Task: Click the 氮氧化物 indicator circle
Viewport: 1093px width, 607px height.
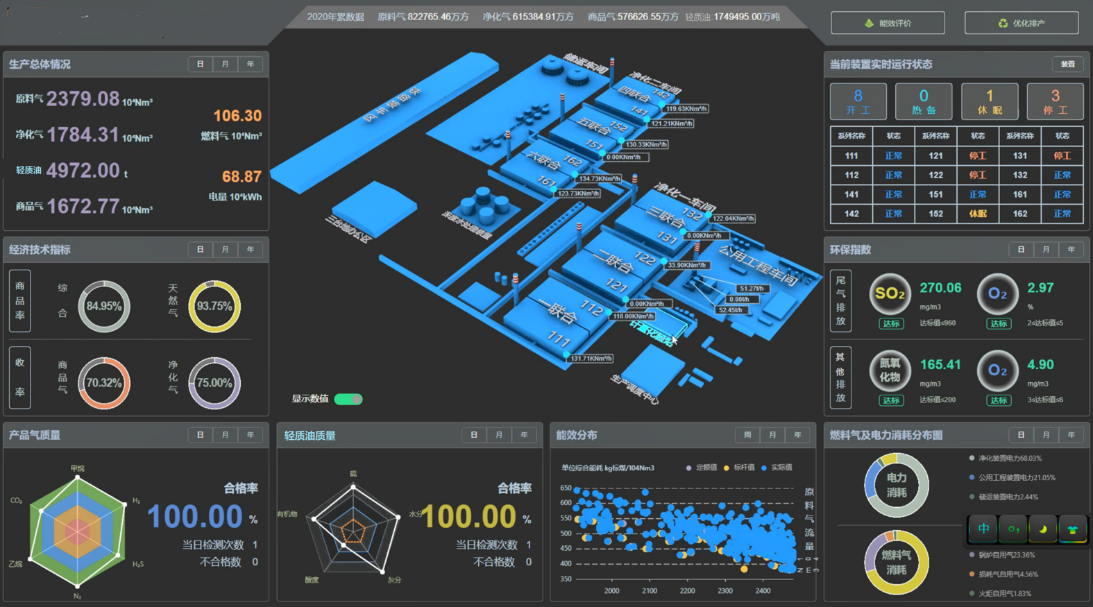Action: pos(889,370)
